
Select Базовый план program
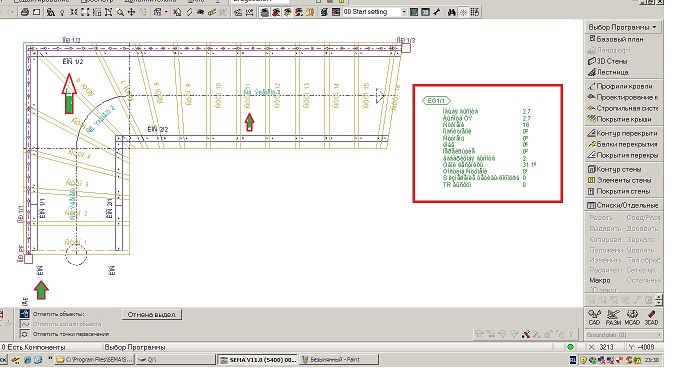pyautogui.click(x=616, y=39)
